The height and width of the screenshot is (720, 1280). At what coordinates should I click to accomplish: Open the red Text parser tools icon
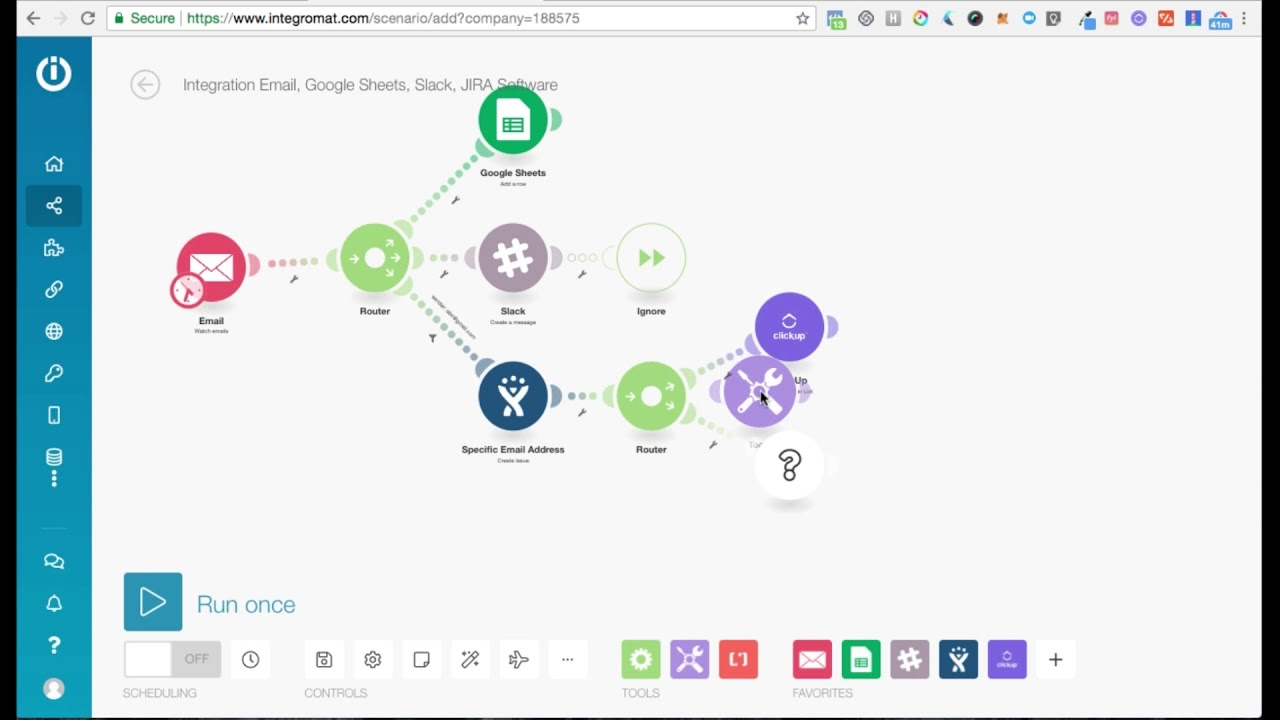pyautogui.click(x=738, y=659)
